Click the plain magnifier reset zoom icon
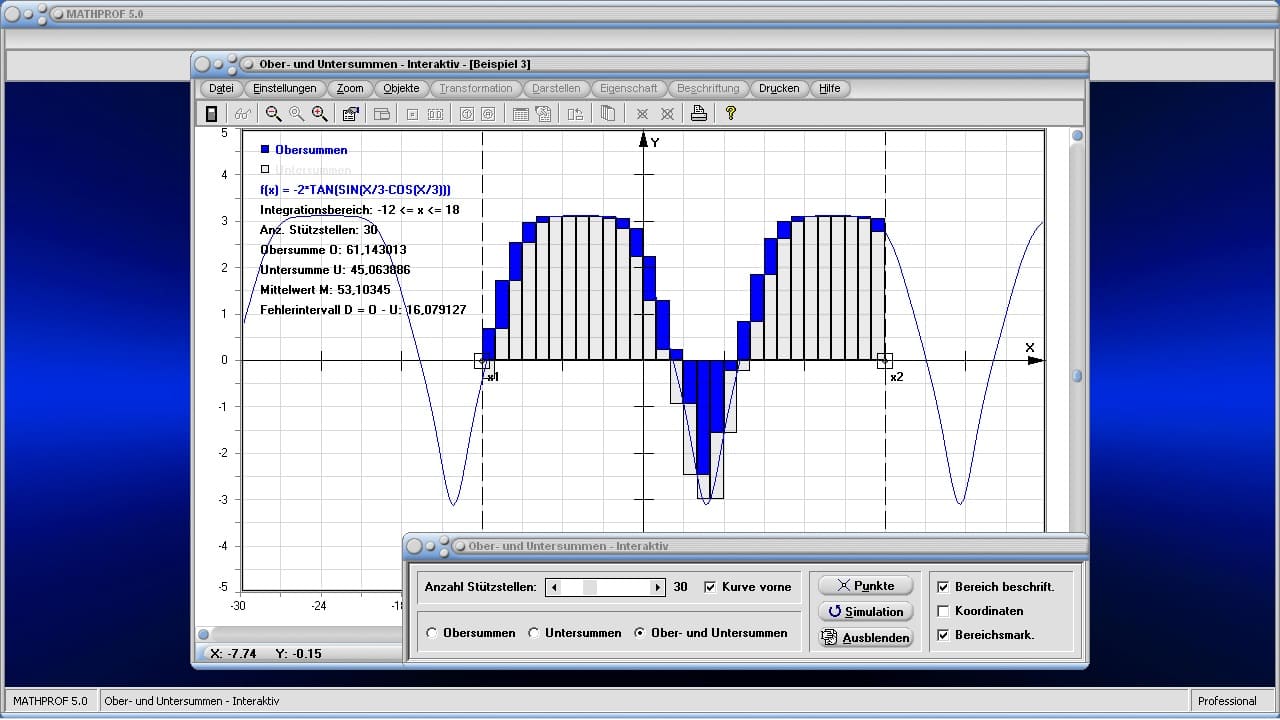Image resolution: width=1280 pixels, height=720 pixels. 296,114
